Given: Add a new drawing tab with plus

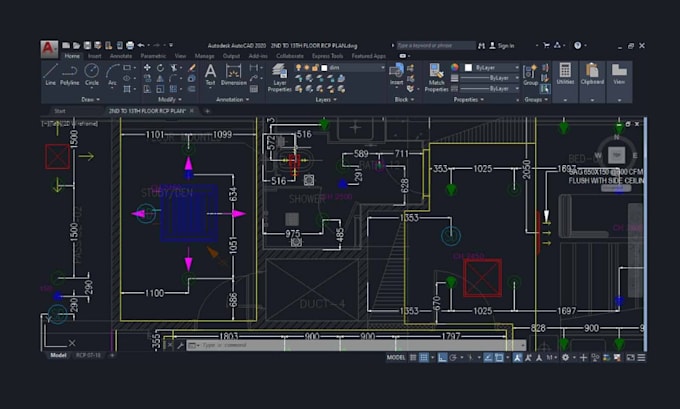Looking at the screenshot, I should (x=207, y=111).
